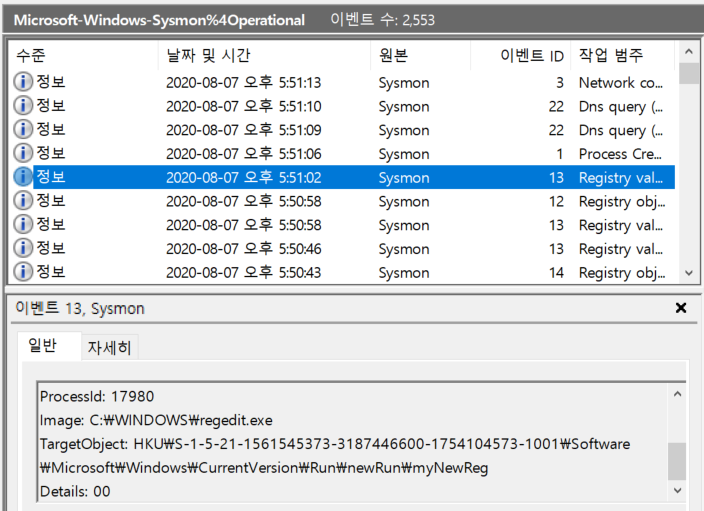Click info icon of 5:51:10 Dns query event
704x511 pixels.
pos(22,106)
